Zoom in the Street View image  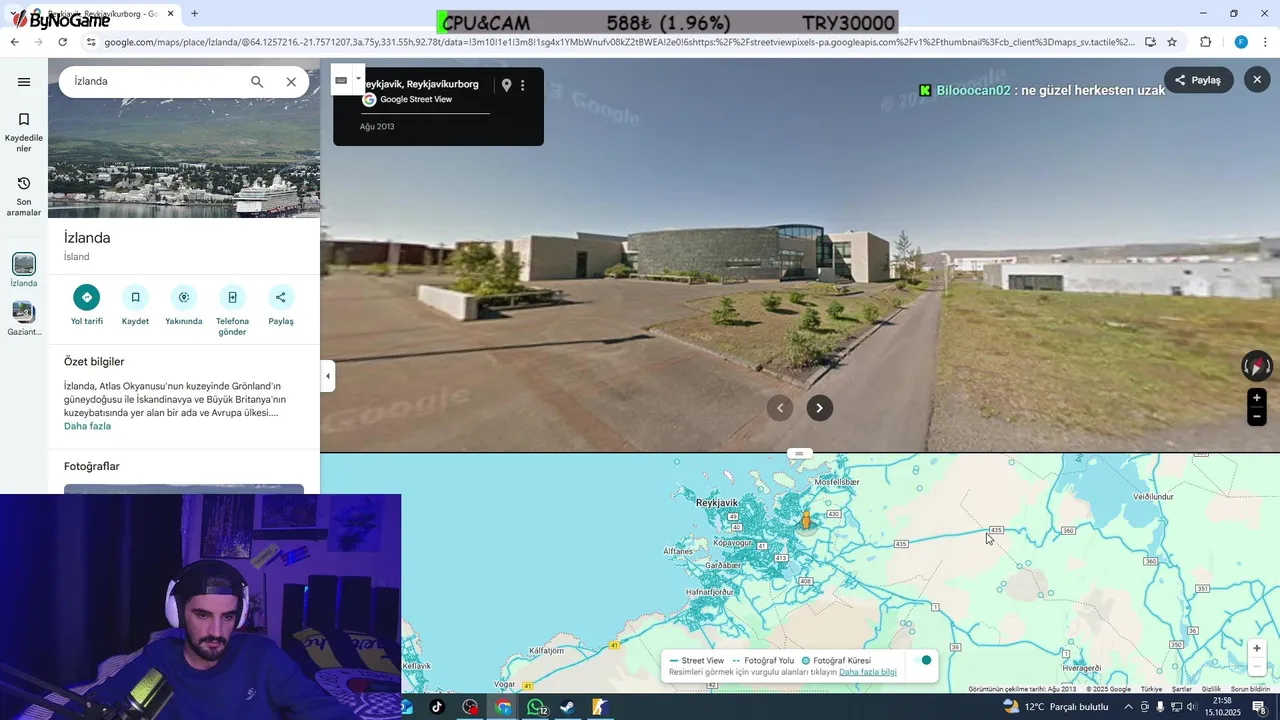coord(1257,398)
